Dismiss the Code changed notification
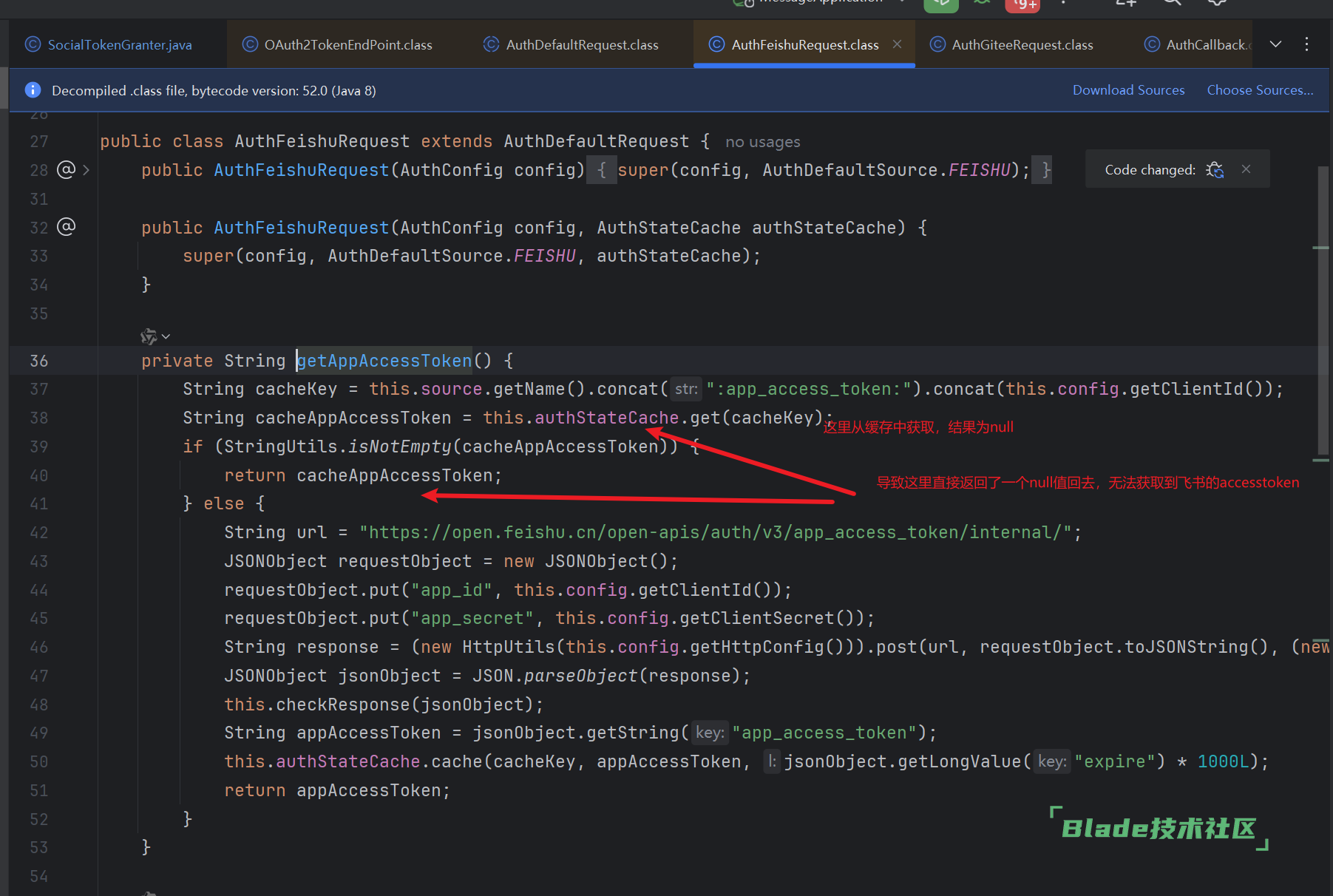The height and width of the screenshot is (896, 1333). 1246,169
